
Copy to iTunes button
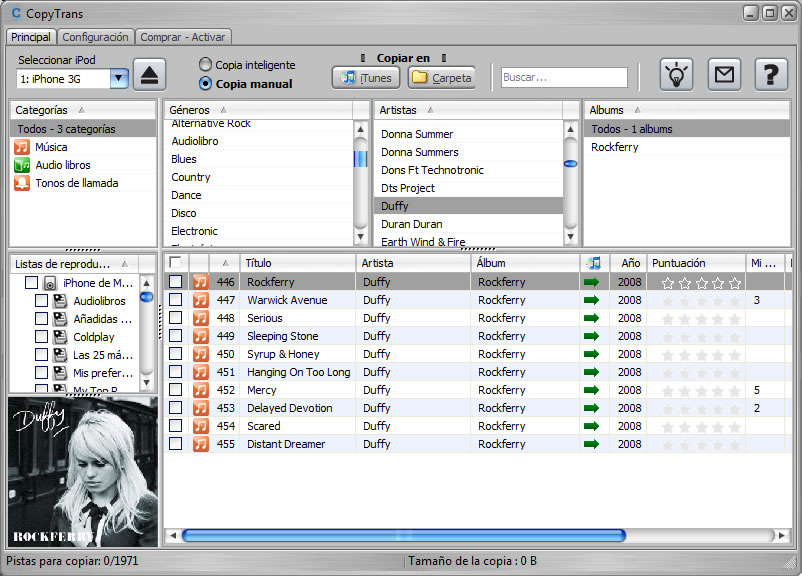tap(367, 78)
